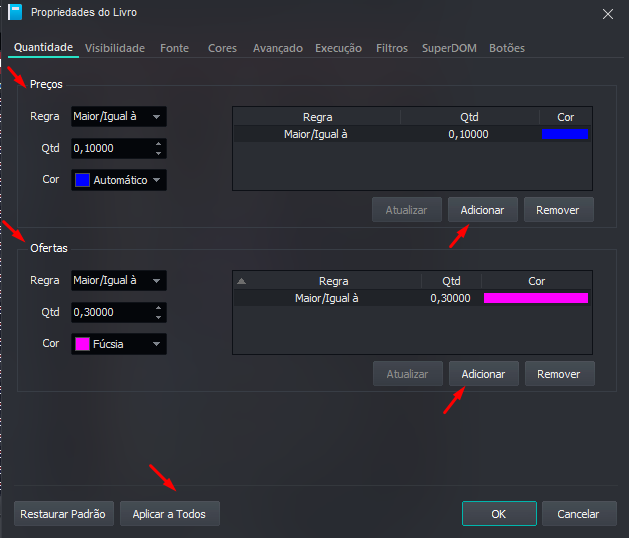This screenshot has height=538, width=629.
Task: Switch to the Quantidade tab
Action: click(43, 47)
